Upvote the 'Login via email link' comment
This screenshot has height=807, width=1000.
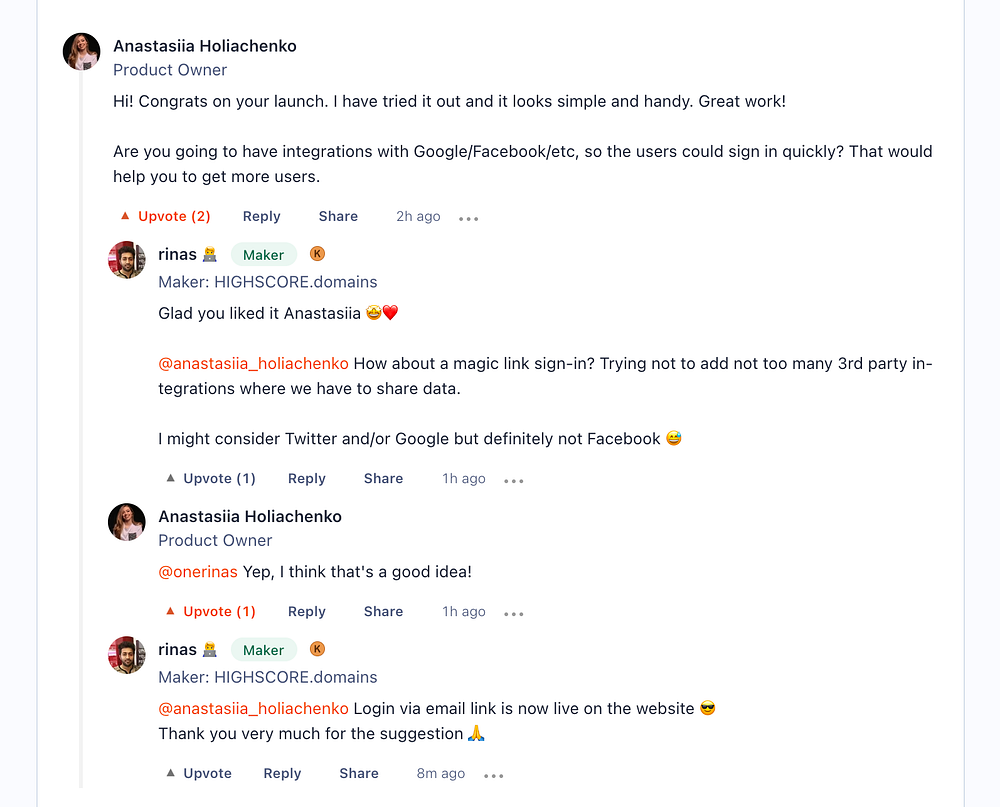[198, 773]
